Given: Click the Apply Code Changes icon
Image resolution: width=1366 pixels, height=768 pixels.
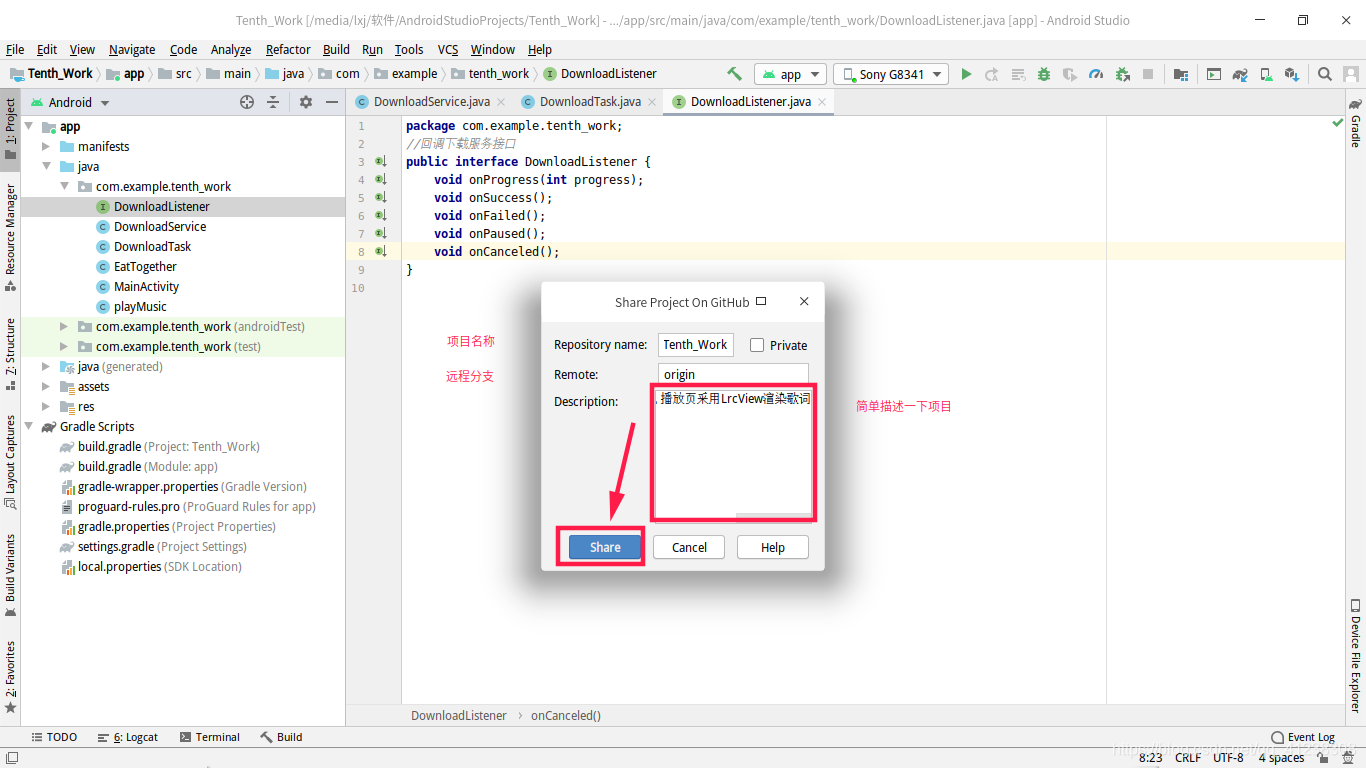Looking at the screenshot, I should (x=1018, y=74).
